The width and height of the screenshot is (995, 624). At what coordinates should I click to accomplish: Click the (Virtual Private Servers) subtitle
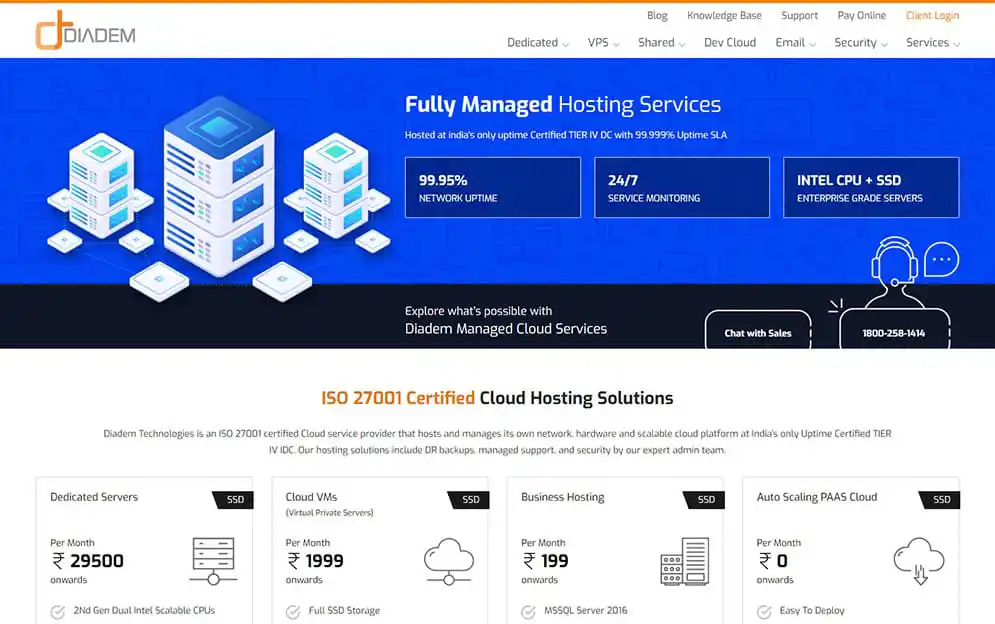[329, 513]
